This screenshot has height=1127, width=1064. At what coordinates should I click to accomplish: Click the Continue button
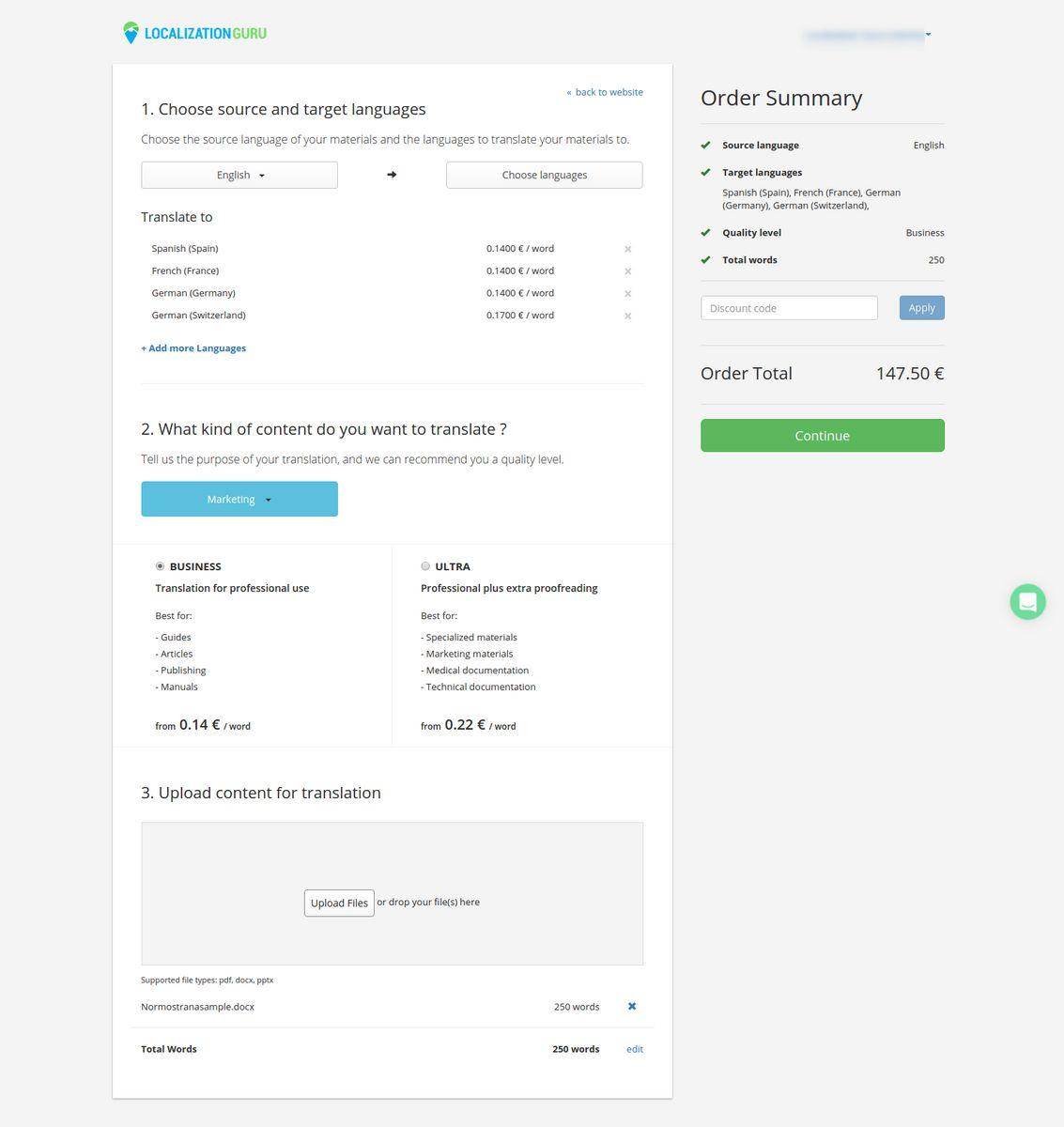coord(823,436)
